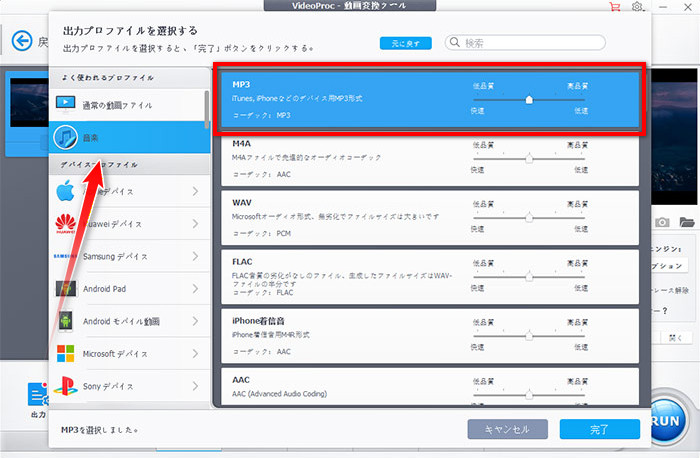700x458 pixels.
Task: Open the settings gear in title bar
Action: click(637, 7)
